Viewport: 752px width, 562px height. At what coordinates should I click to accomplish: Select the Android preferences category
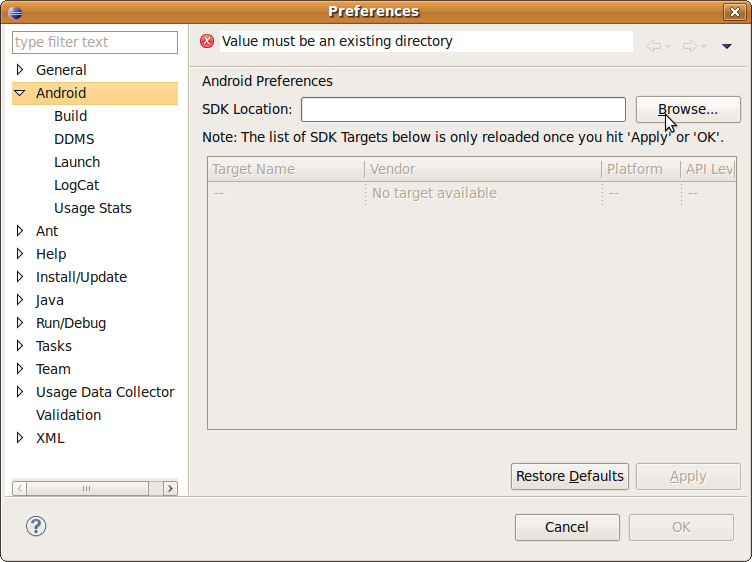[61, 93]
